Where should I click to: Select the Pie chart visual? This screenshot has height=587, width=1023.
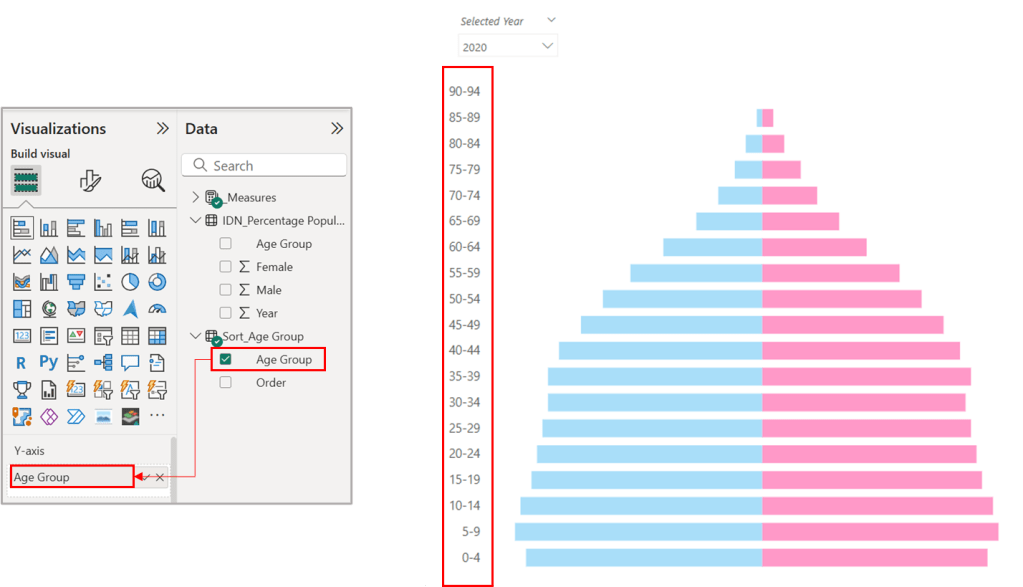(x=129, y=282)
